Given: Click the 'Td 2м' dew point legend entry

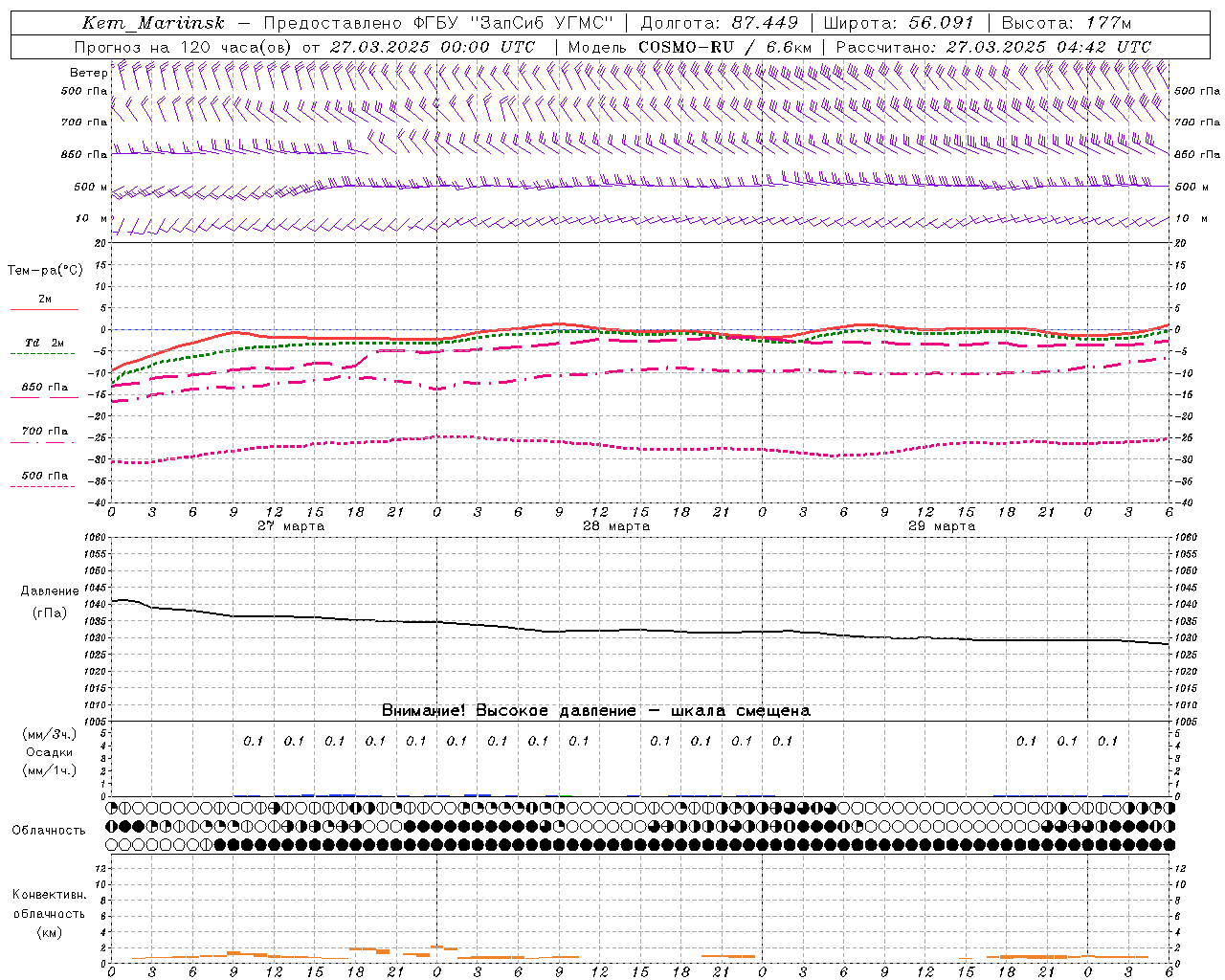Looking at the screenshot, I should [45, 343].
